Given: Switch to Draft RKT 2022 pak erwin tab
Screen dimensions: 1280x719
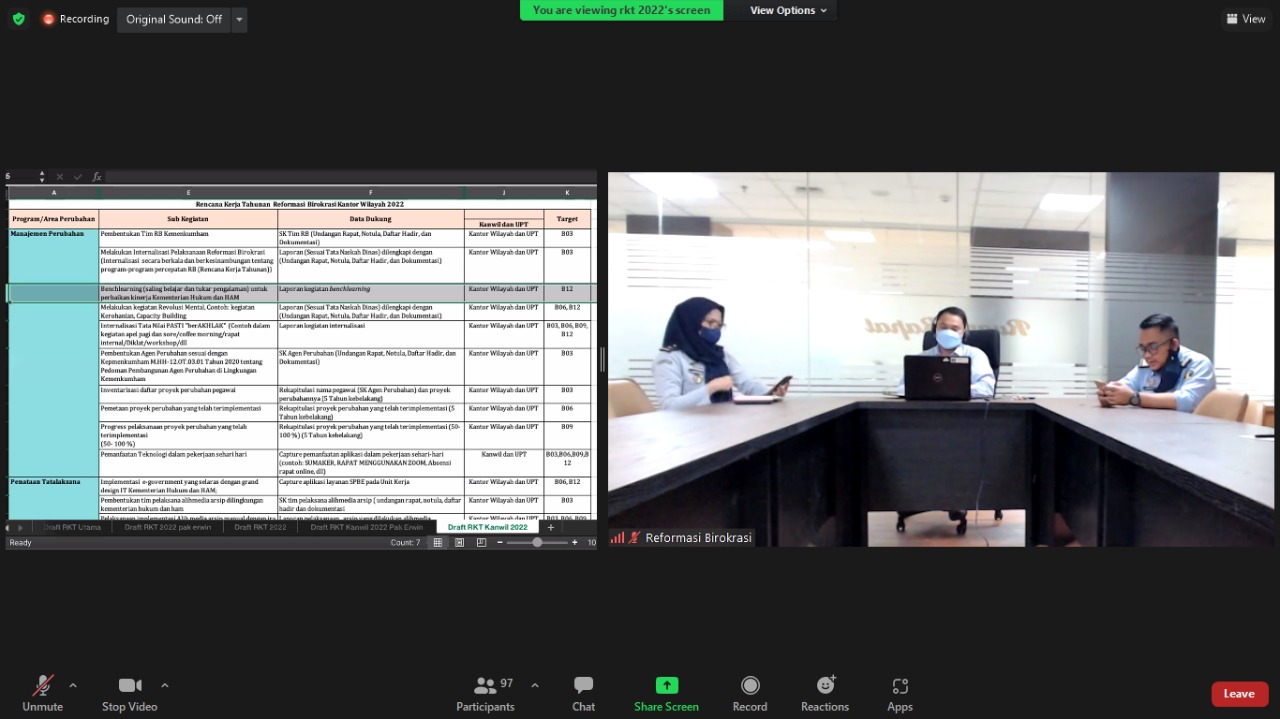Looking at the screenshot, I should pos(168,527).
